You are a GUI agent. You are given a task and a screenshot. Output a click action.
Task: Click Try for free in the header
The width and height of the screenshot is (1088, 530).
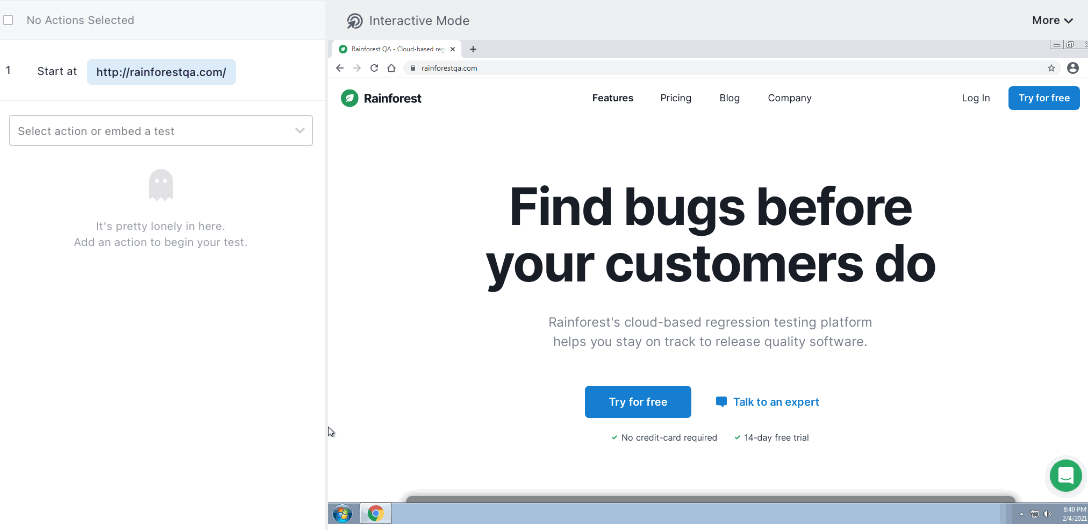point(1044,98)
